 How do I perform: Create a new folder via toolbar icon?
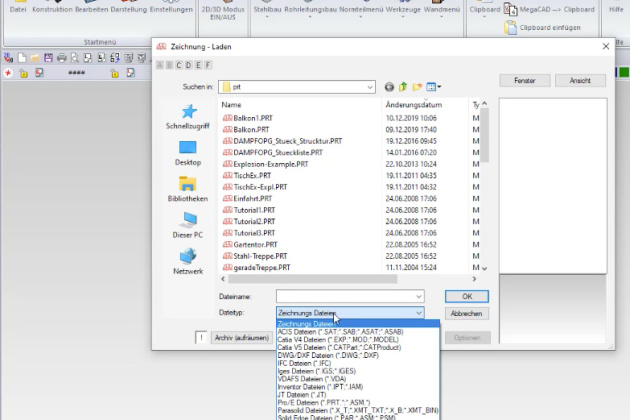coord(419,87)
